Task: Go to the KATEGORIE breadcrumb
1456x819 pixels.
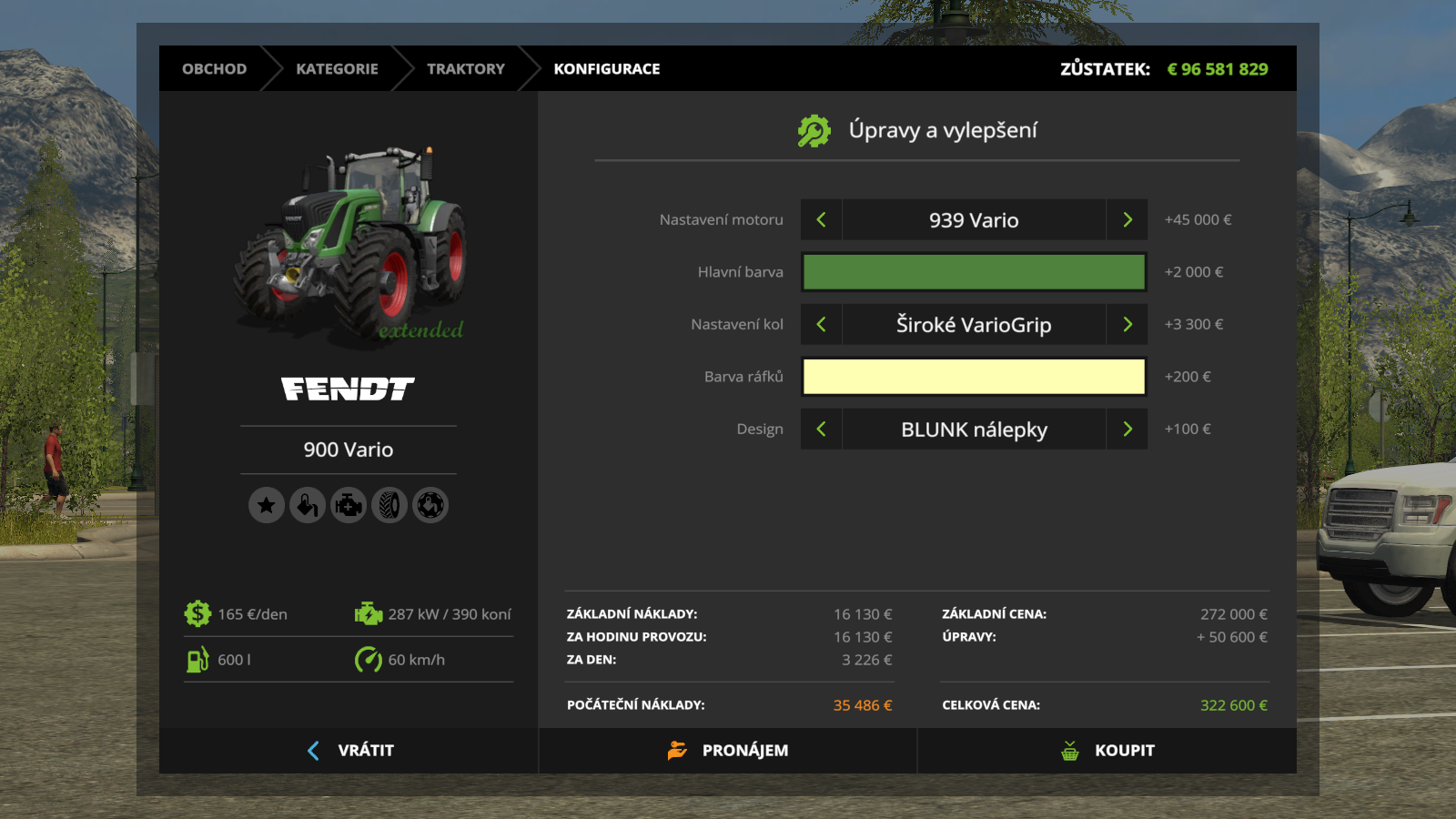Action: tap(337, 69)
